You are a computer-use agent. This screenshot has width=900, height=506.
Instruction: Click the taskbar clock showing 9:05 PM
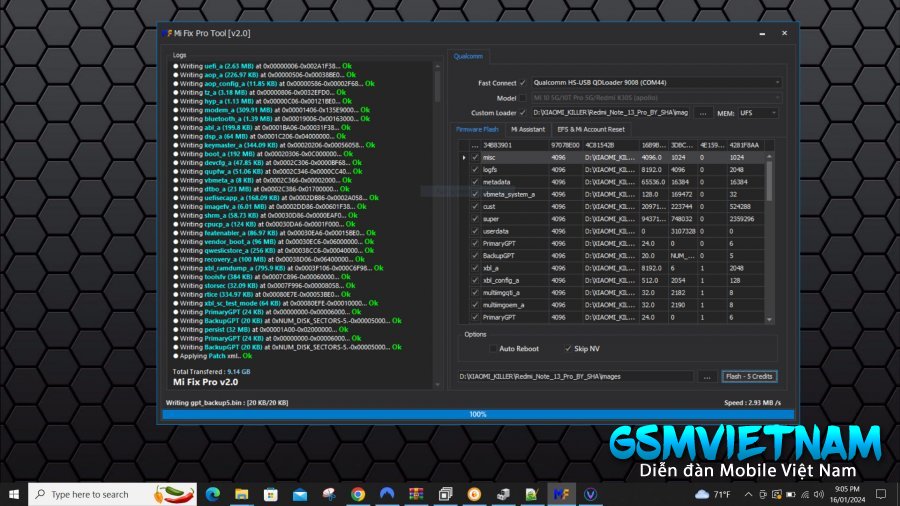pos(847,494)
